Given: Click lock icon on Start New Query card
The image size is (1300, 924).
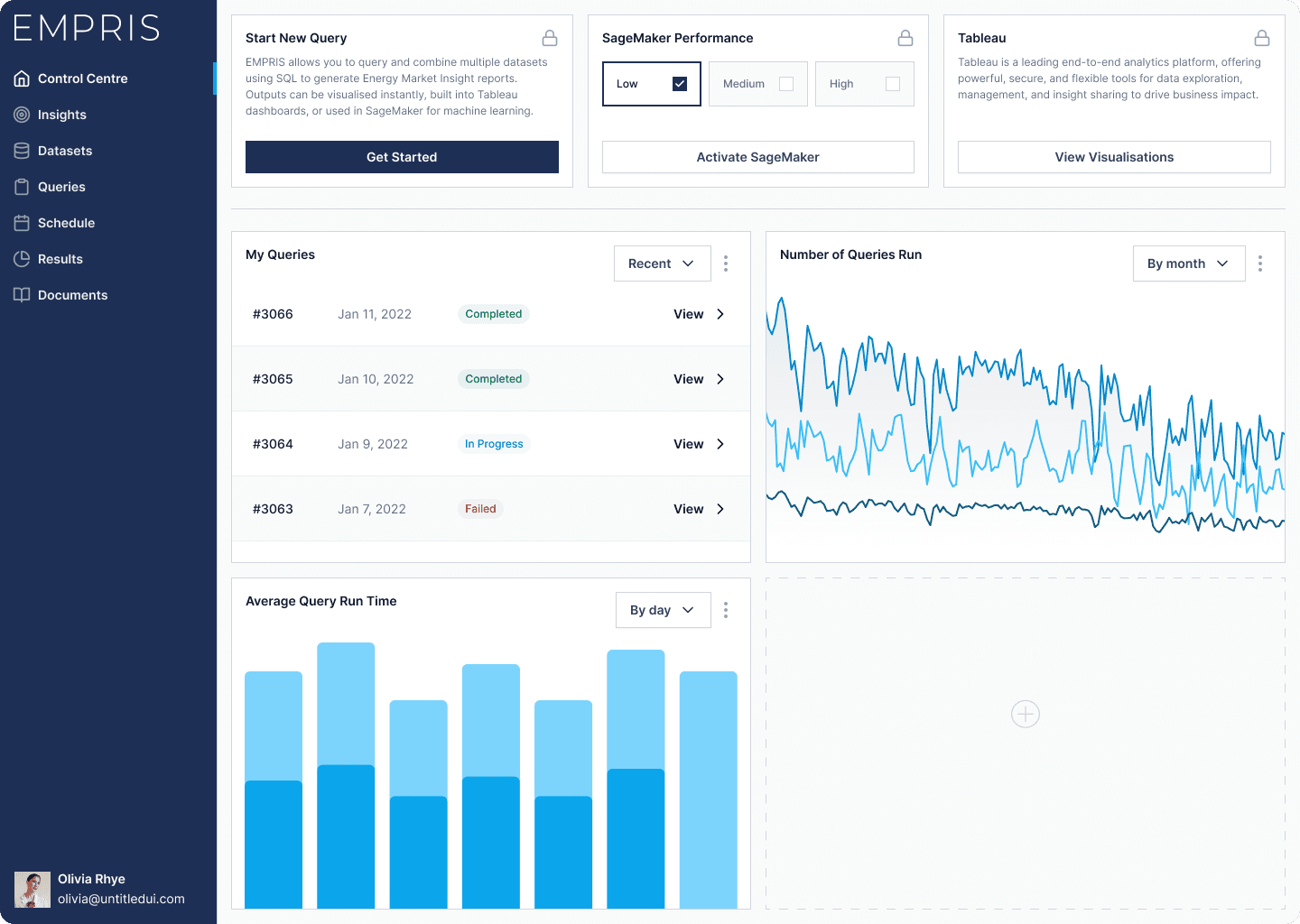Looking at the screenshot, I should pos(550,38).
